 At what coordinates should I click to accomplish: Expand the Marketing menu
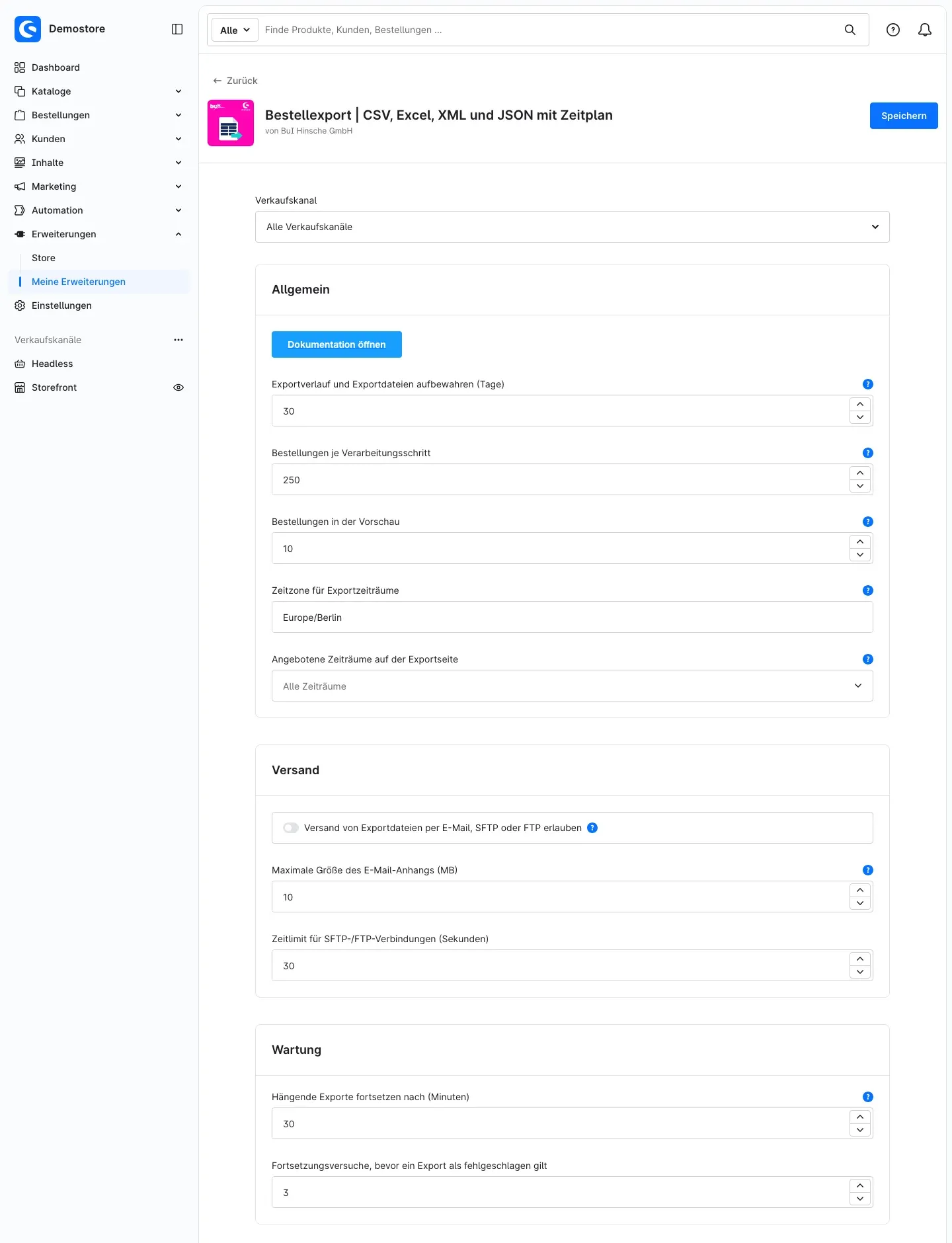(99, 186)
